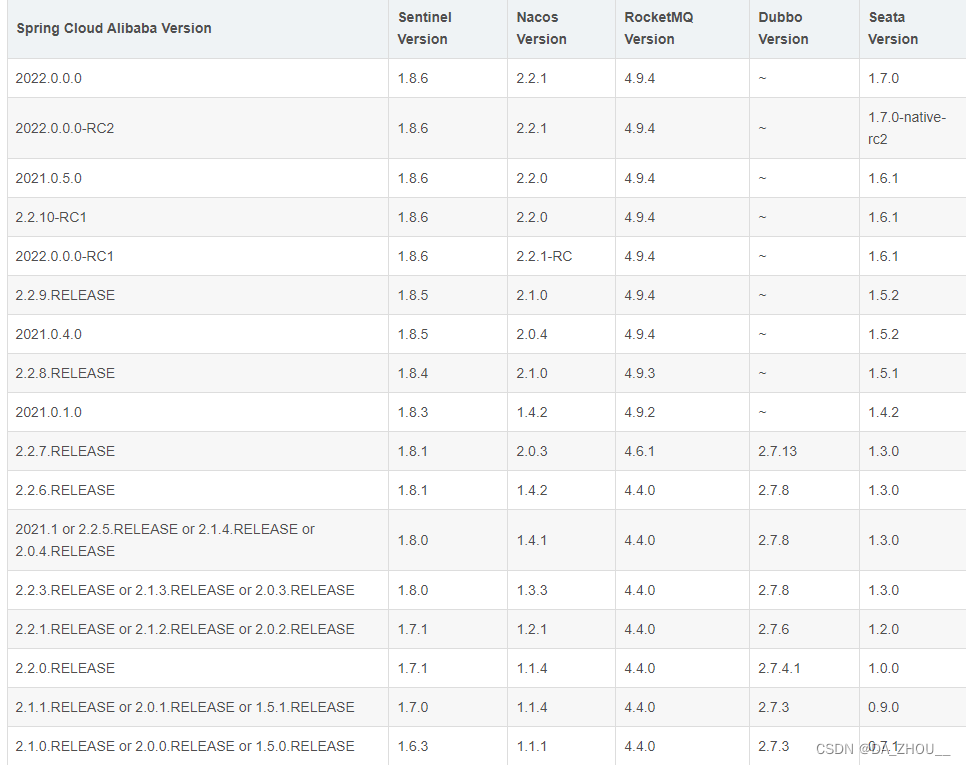Select Nacos '2.2.0' in the 2021.0.5.0 row
Viewport: 966px width, 765px height.
[532, 178]
